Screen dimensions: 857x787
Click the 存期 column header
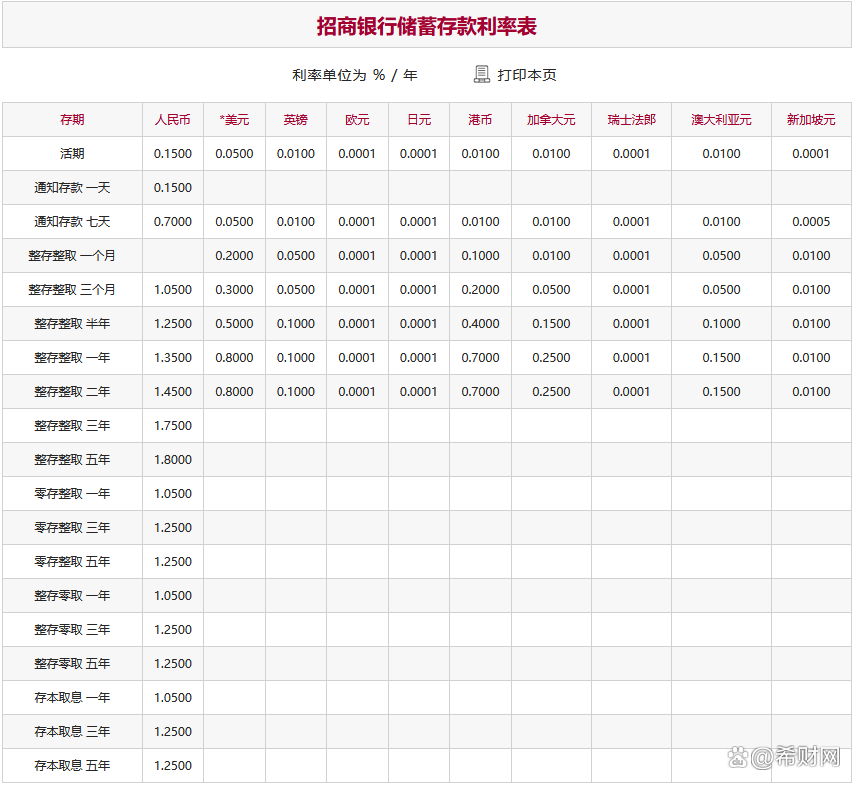pyautogui.click(x=72, y=120)
